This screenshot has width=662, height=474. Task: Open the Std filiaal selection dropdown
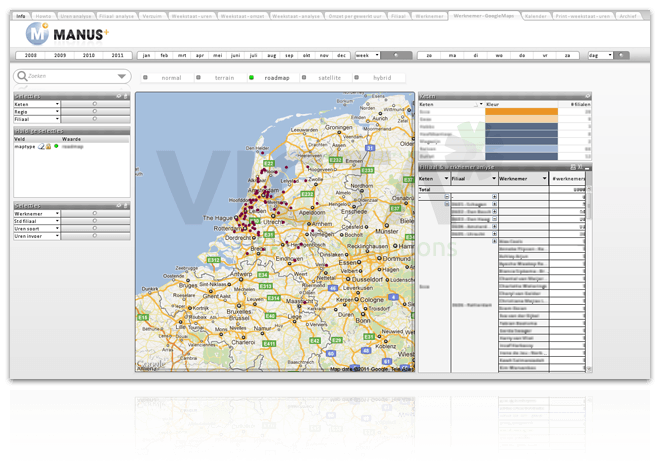[57, 221]
